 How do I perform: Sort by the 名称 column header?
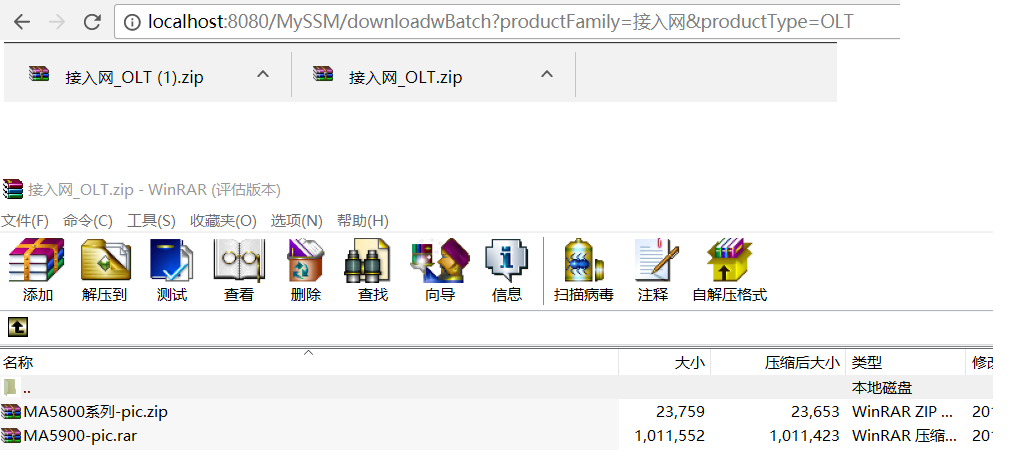click(309, 362)
